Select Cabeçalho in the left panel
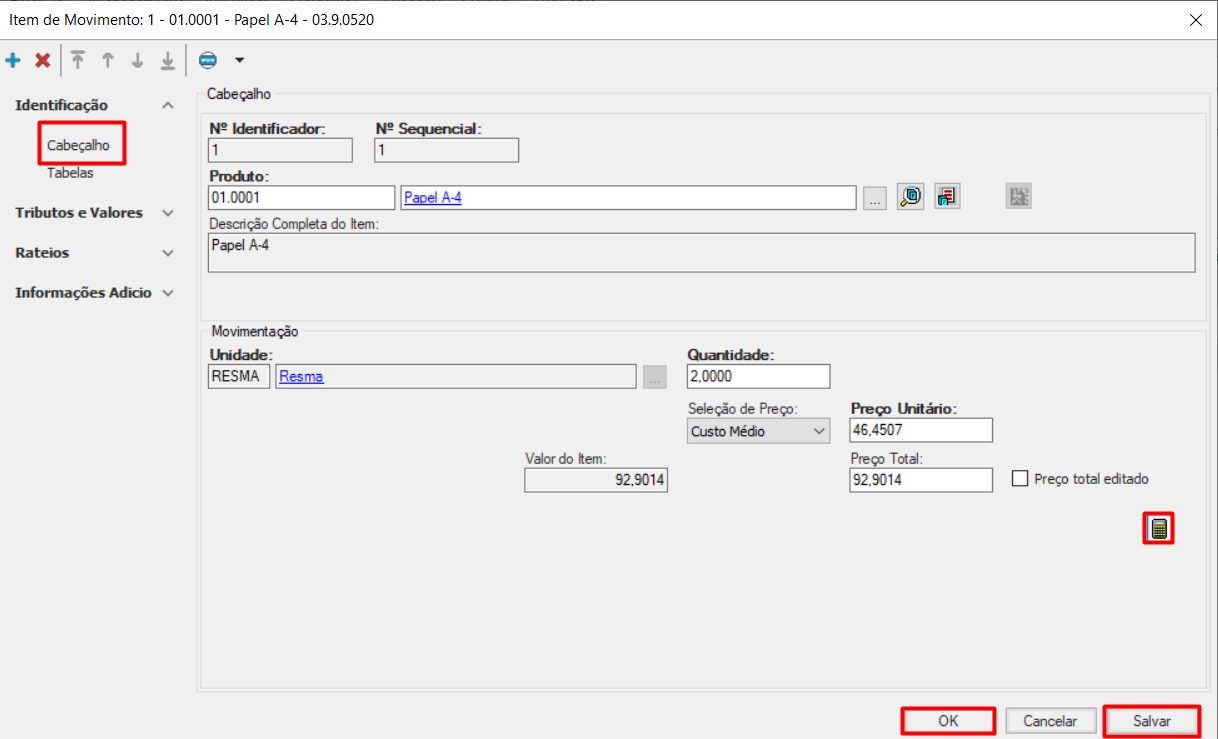The image size is (1218, 739). click(x=78, y=145)
